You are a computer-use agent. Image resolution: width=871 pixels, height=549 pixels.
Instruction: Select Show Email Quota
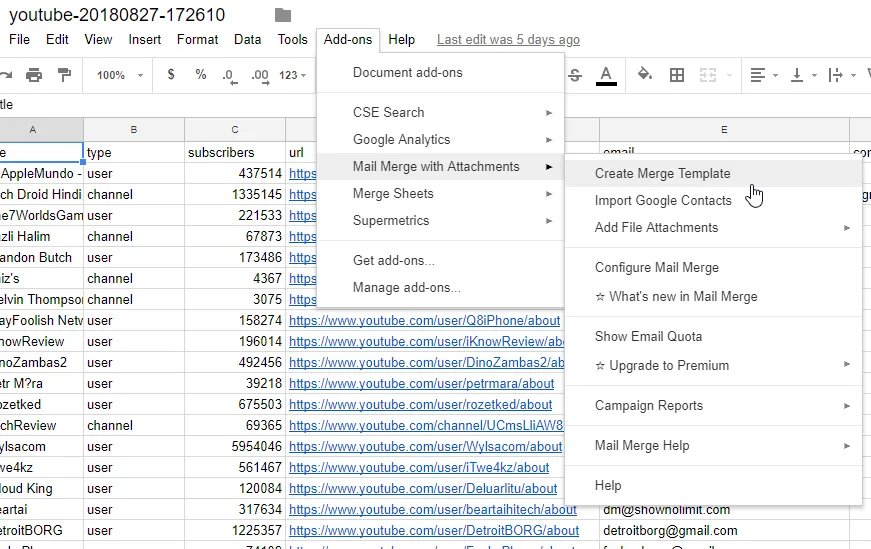tap(714, 336)
